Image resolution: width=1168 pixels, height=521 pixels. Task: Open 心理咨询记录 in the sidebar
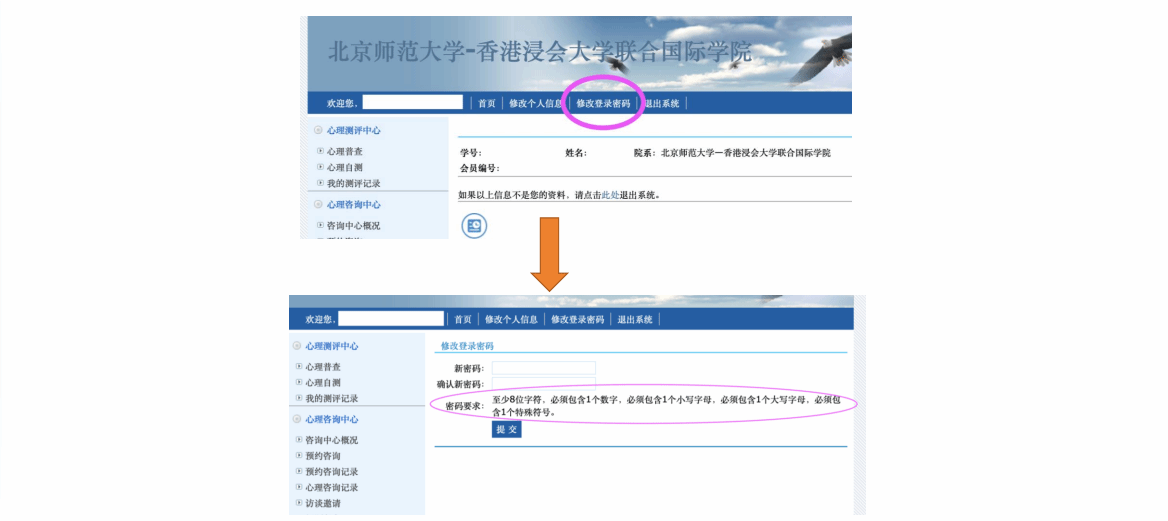click(x=331, y=487)
